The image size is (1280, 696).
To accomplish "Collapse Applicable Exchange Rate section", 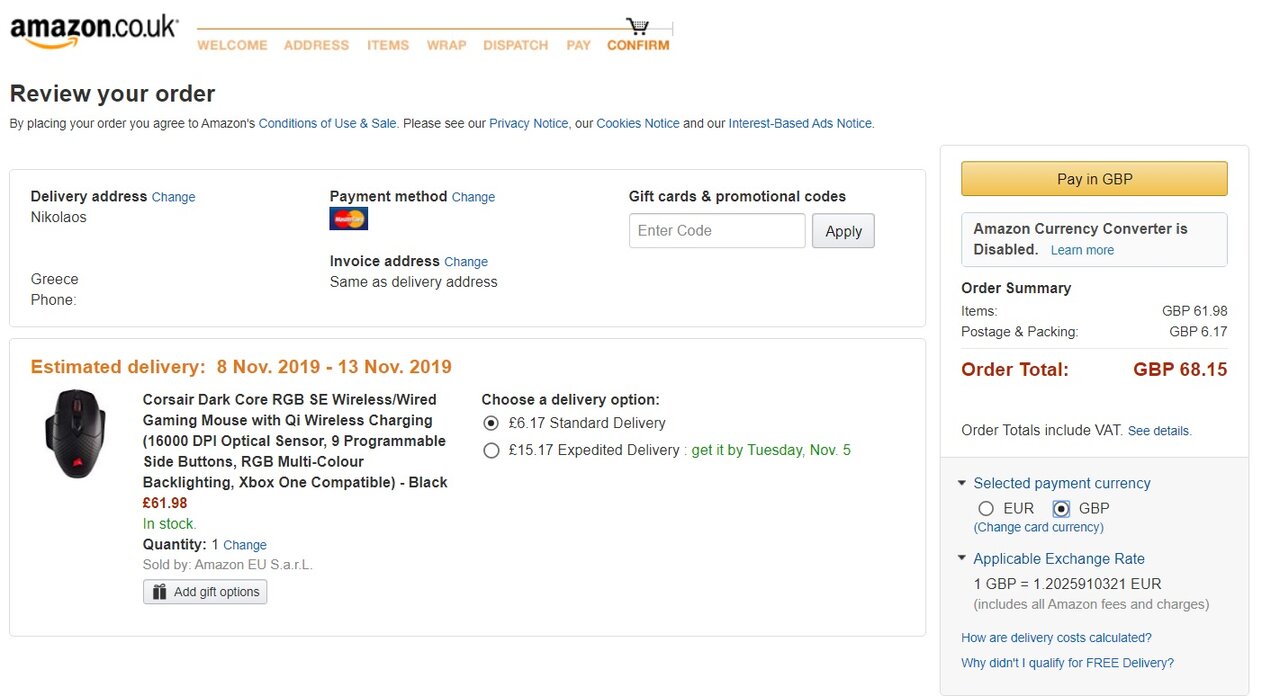I will (962, 559).
